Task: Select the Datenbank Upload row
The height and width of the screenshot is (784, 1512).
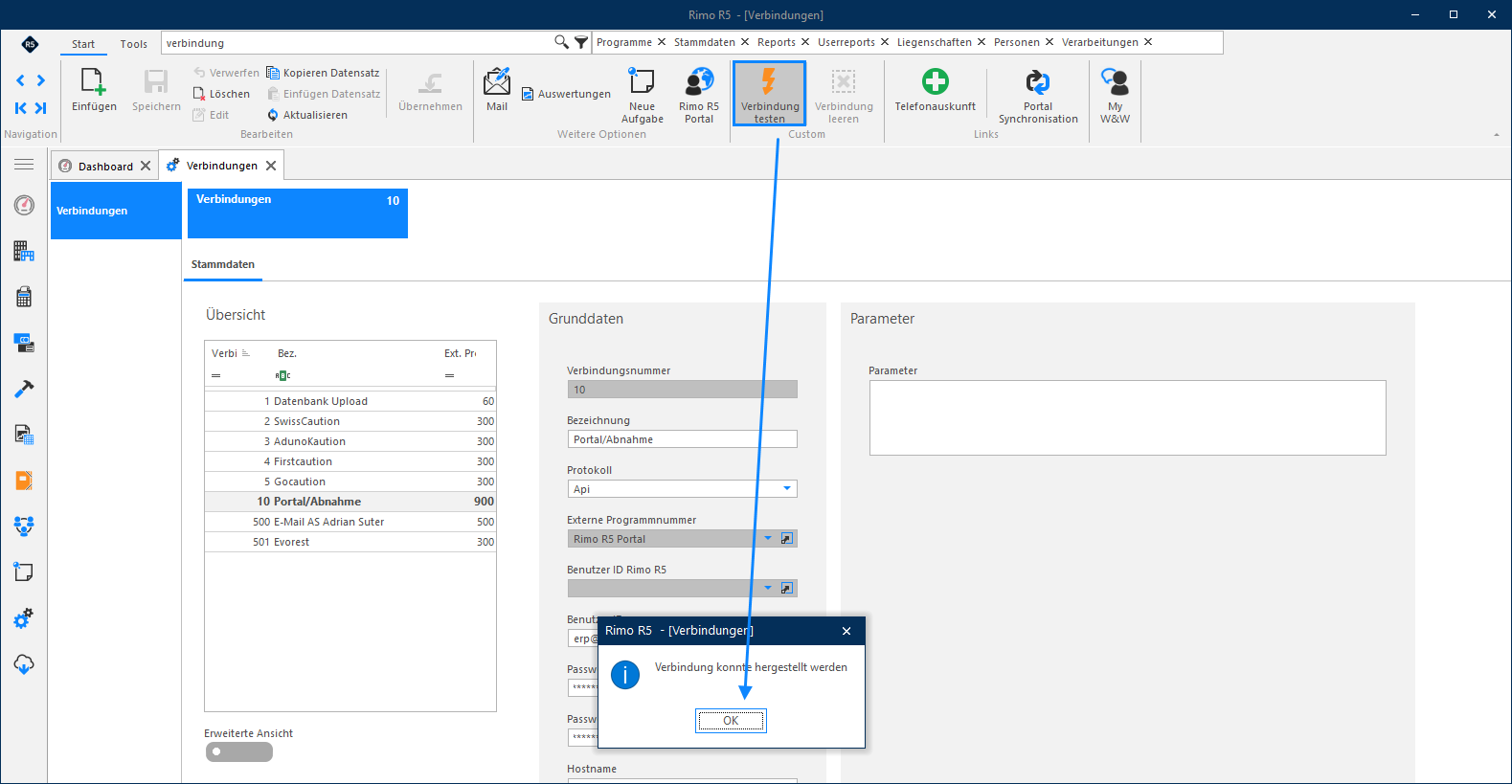Action: click(350, 401)
